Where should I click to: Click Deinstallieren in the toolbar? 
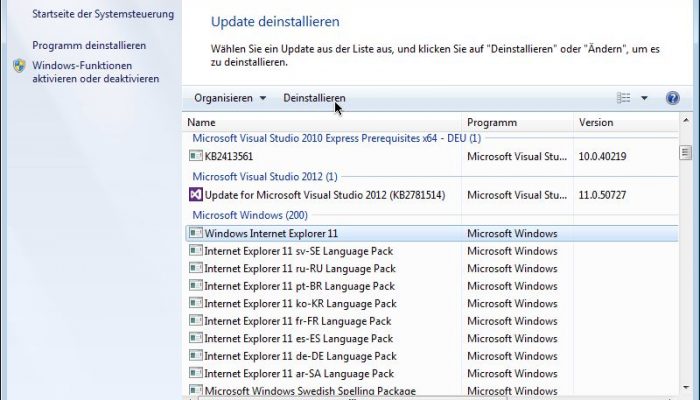[314, 98]
